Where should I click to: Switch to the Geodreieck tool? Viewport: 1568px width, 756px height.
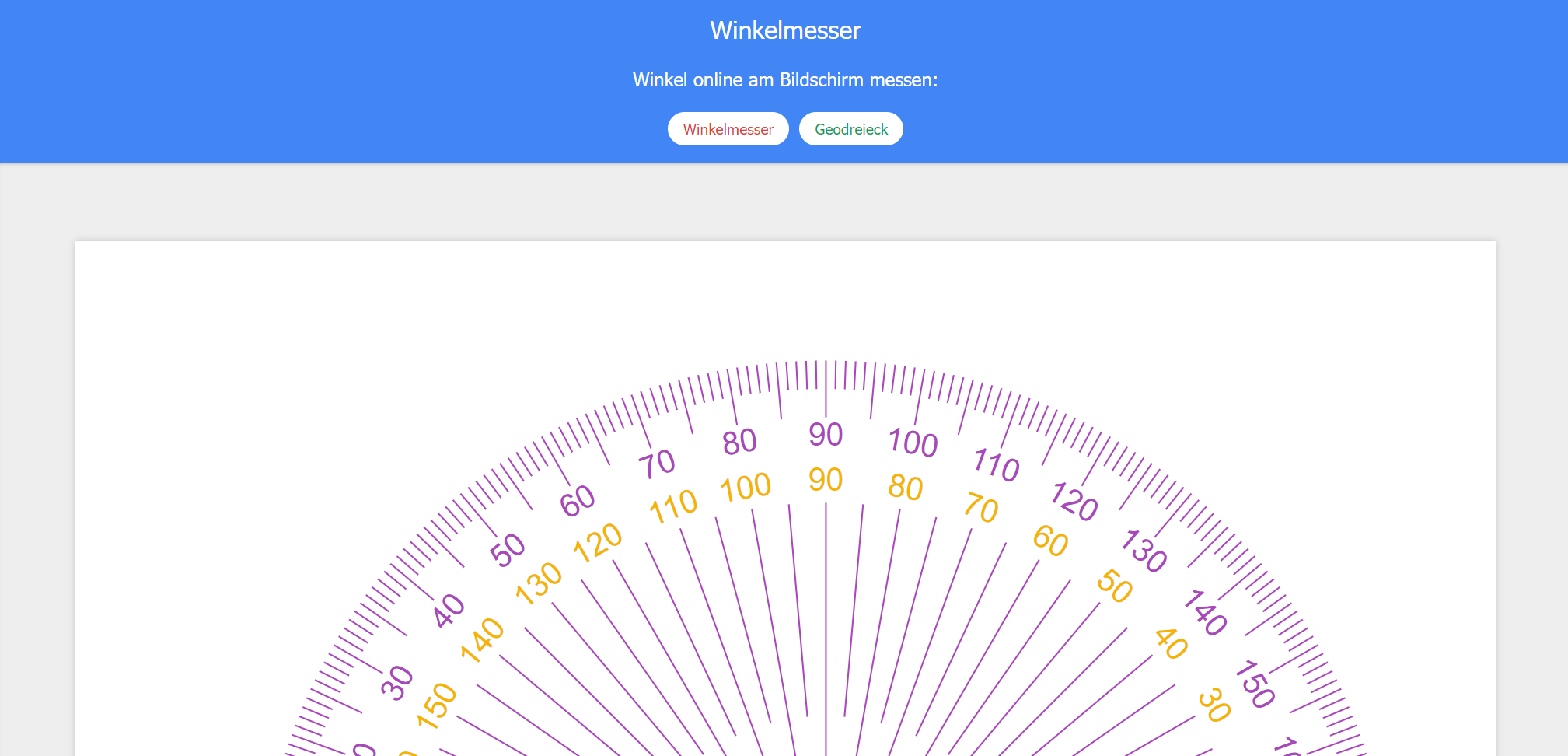point(850,129)
